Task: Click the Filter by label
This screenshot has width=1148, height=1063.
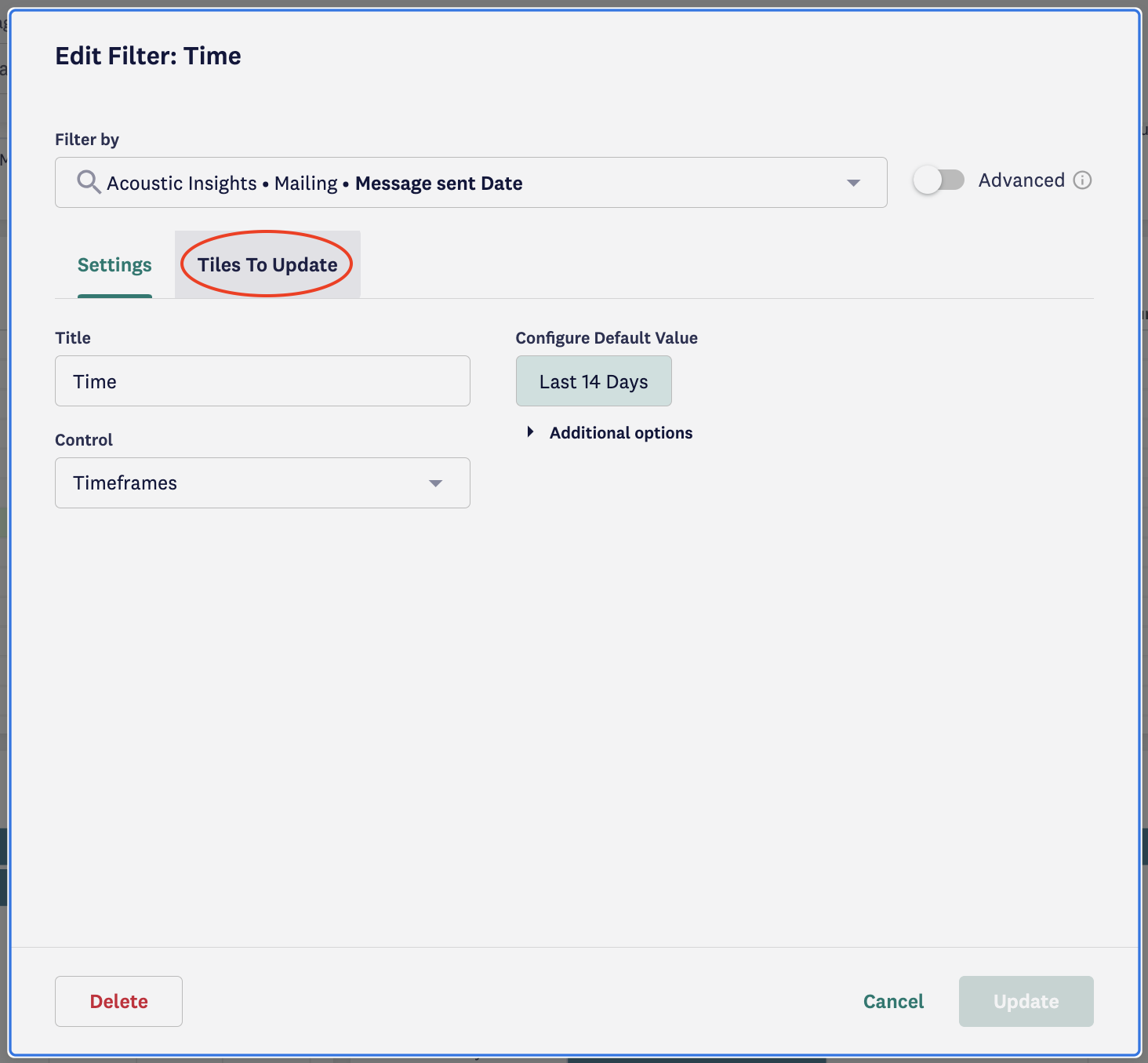Action: (x=87, y=140)
